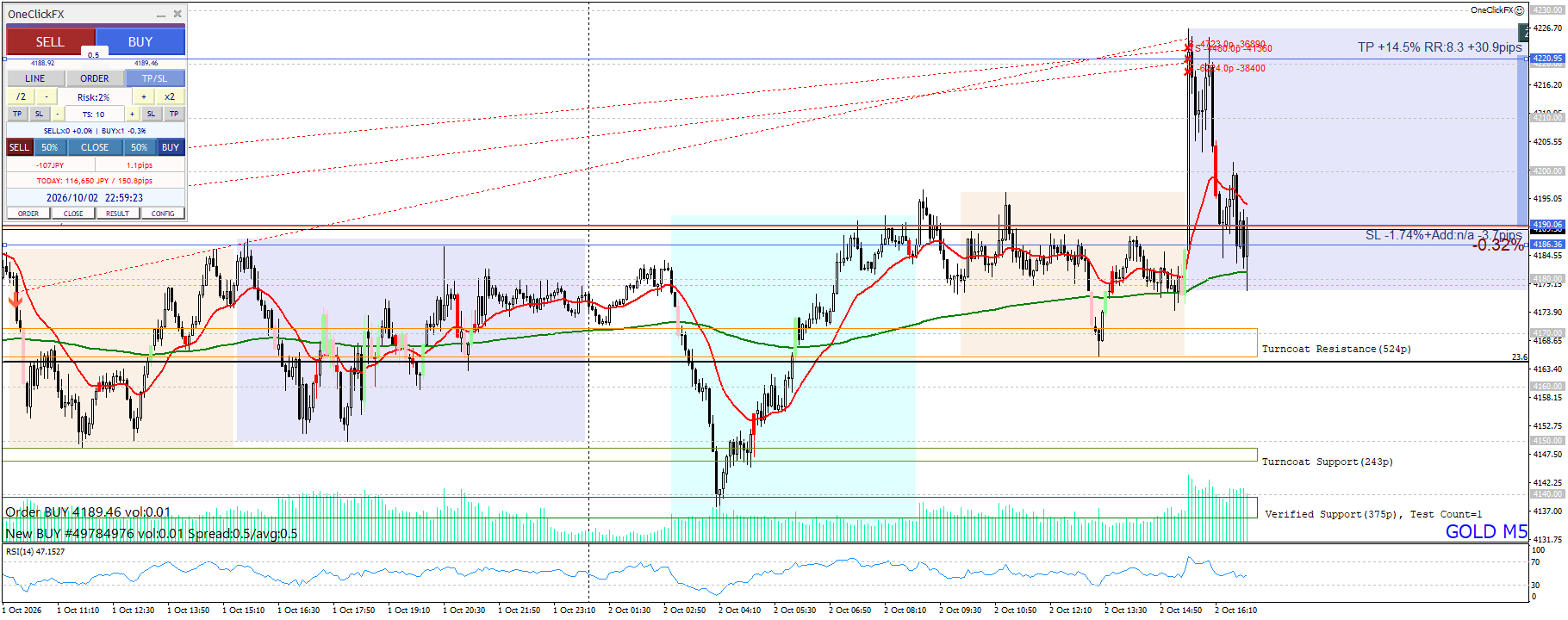This screenshot has width=1568, height=620.
Task: Select the 'Verified Support(375p), Test Count=1' label
Action: 1373,514
